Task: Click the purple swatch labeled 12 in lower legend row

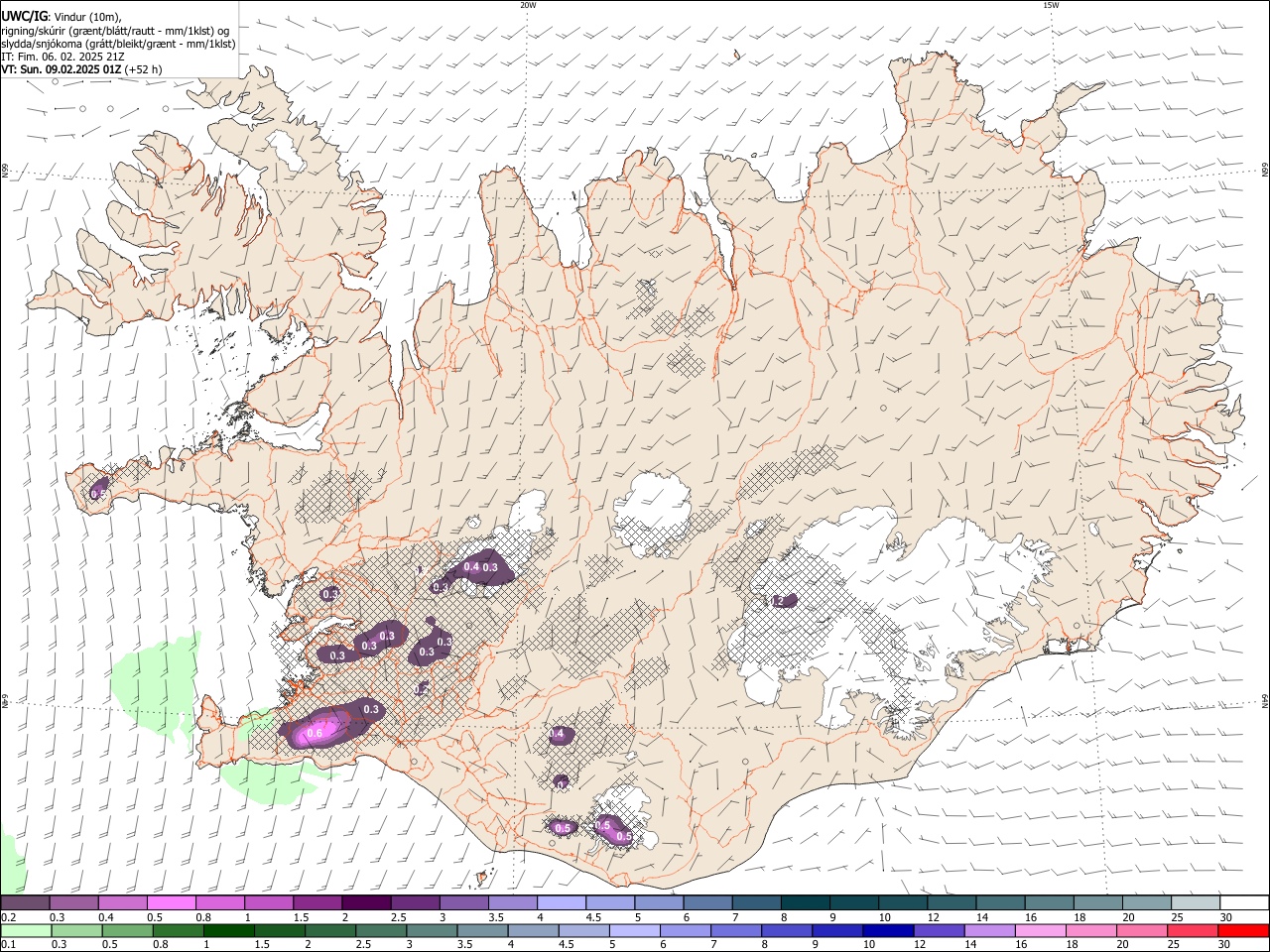Action: (940, 931)
